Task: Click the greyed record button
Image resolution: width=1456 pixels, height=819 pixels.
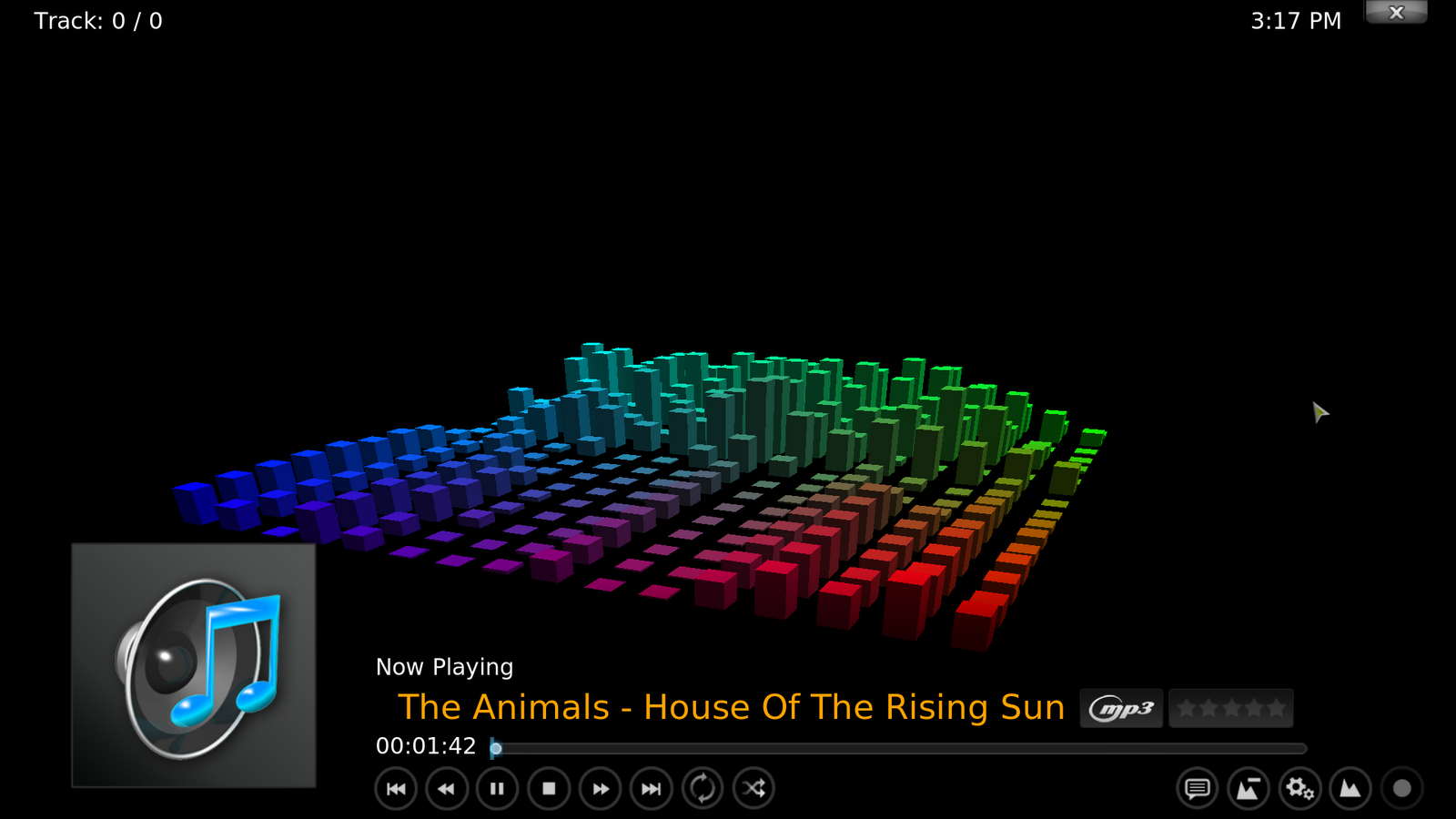Action: point(1402,788)
